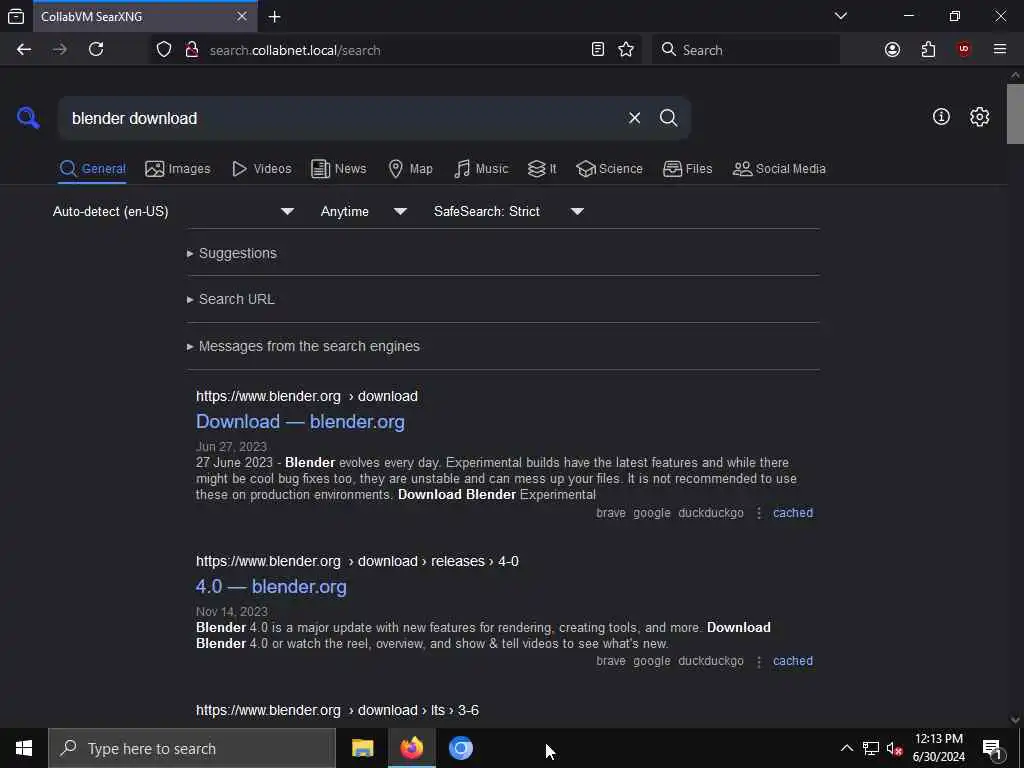
Task: Switch to the News tab
Action: coord(339,169)
